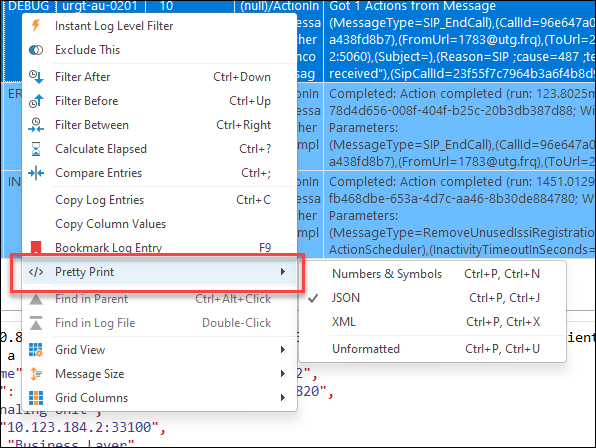
Task: Click the Calculate Elapsed hourglass icon
Action: pos(36,149)
